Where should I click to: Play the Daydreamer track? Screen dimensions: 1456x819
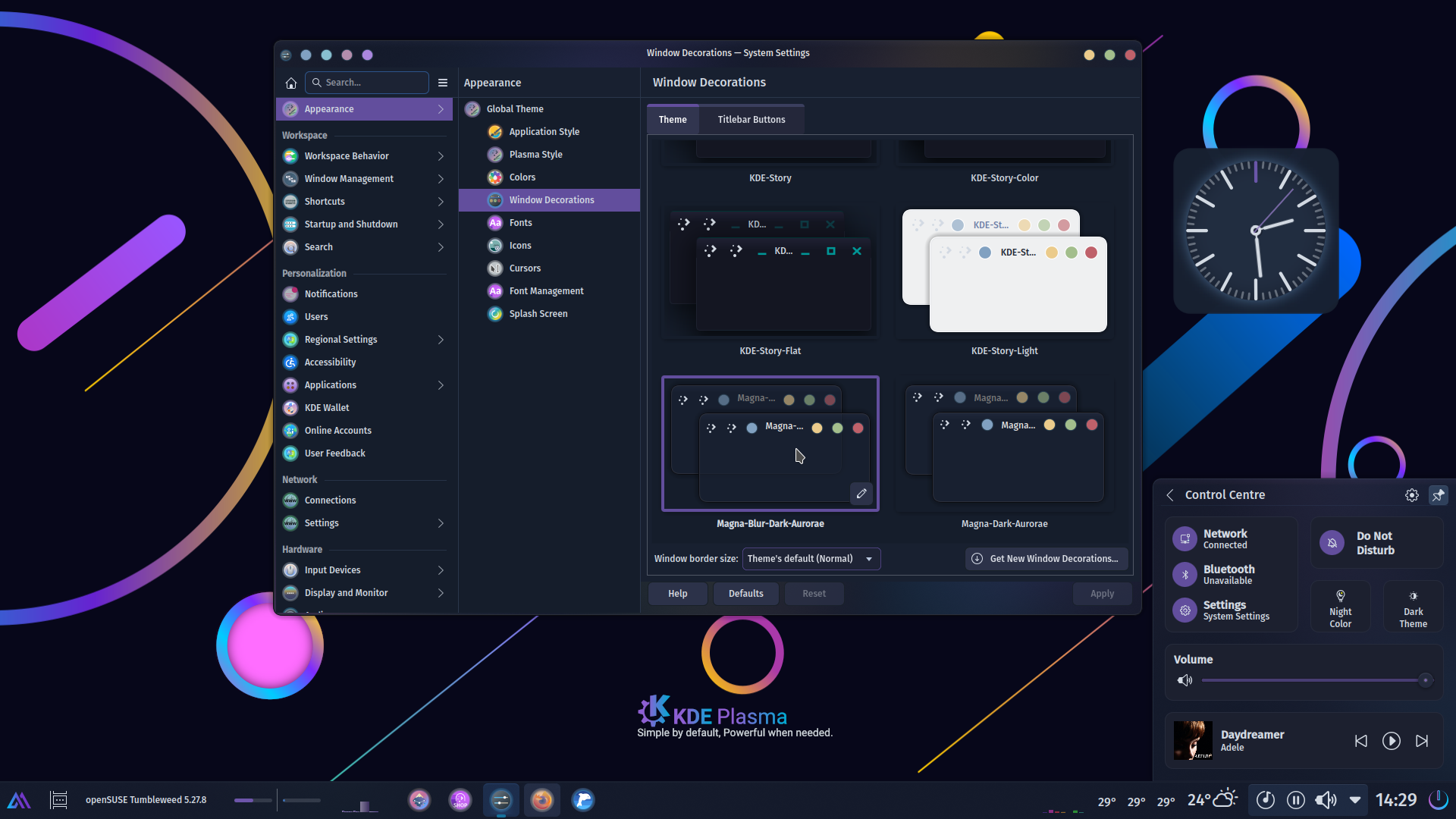click(x=1392, y=741)
